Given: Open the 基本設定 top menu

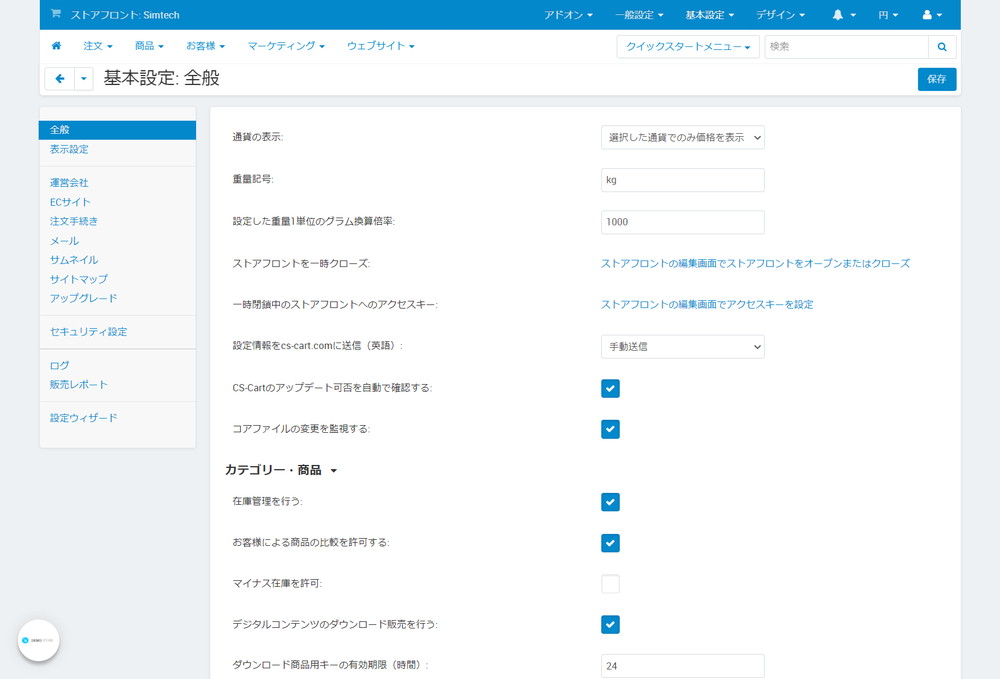Looking at the screenshot, I should pyautogui.click(x=709, y=15).
